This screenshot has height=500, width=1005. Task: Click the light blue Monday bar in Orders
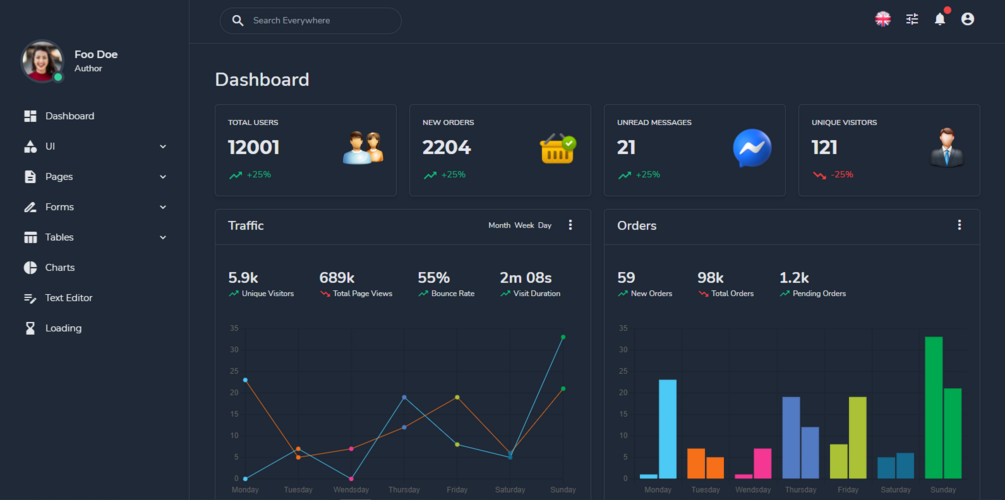[668, 429]
